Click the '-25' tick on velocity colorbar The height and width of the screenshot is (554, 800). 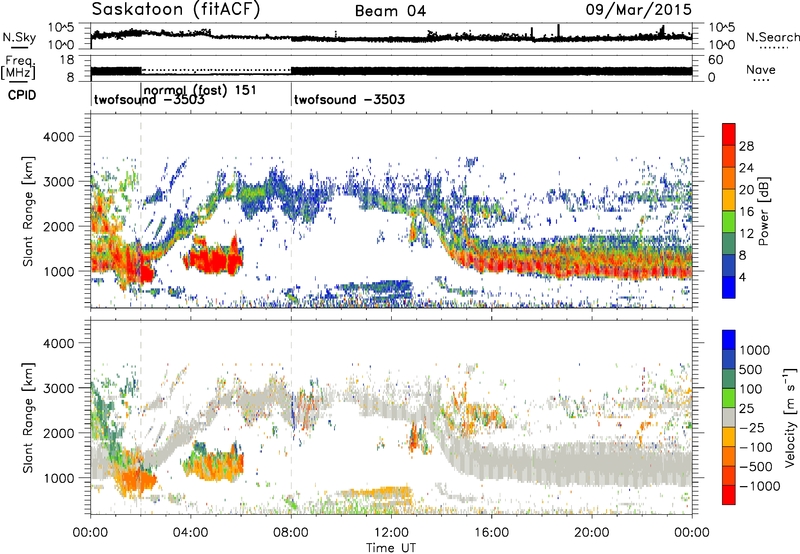coord(753,427)
